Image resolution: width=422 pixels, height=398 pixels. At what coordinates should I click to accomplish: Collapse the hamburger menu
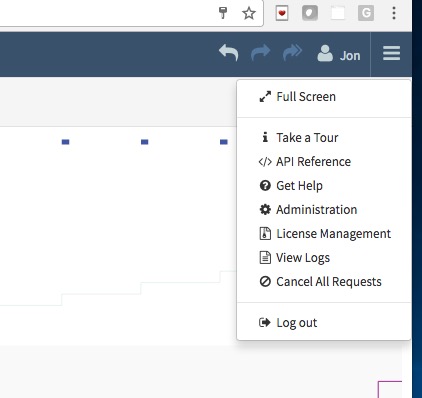pos(391,54)
